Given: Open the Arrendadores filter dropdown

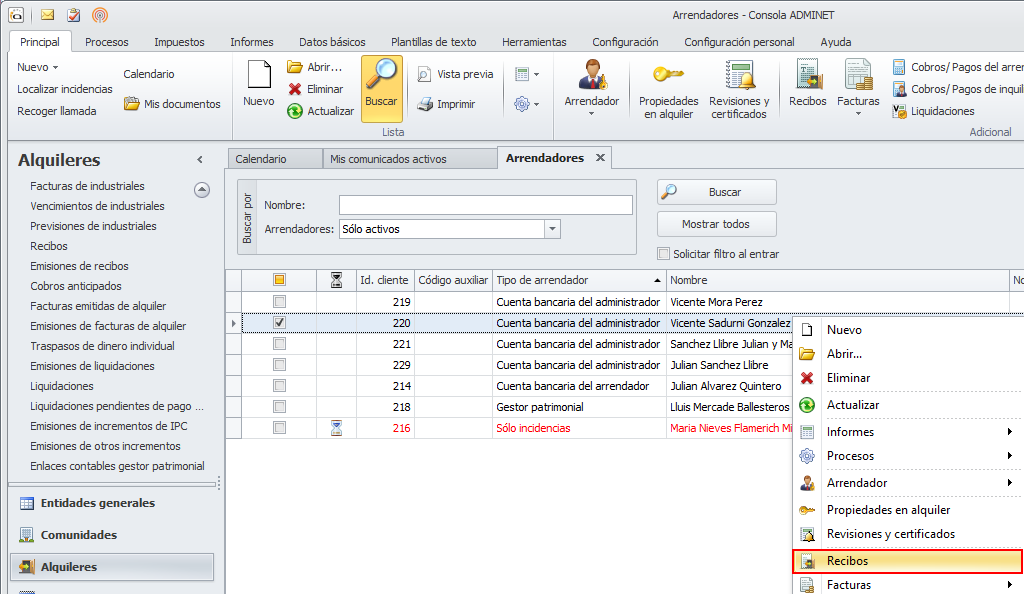Looking at the screenshot, I should coord(552,229).
